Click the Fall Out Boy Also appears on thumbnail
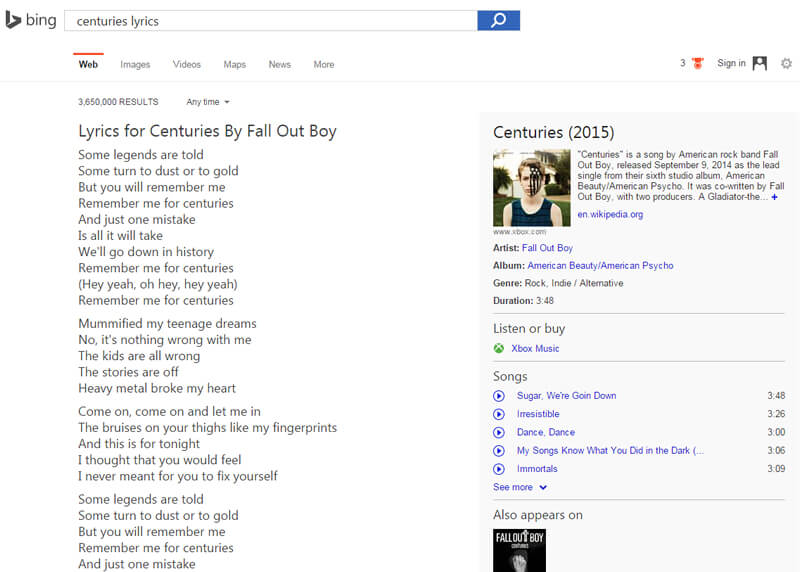Image resolution: width=800 pixels, height=572 pixels. [x=519, y=550]
